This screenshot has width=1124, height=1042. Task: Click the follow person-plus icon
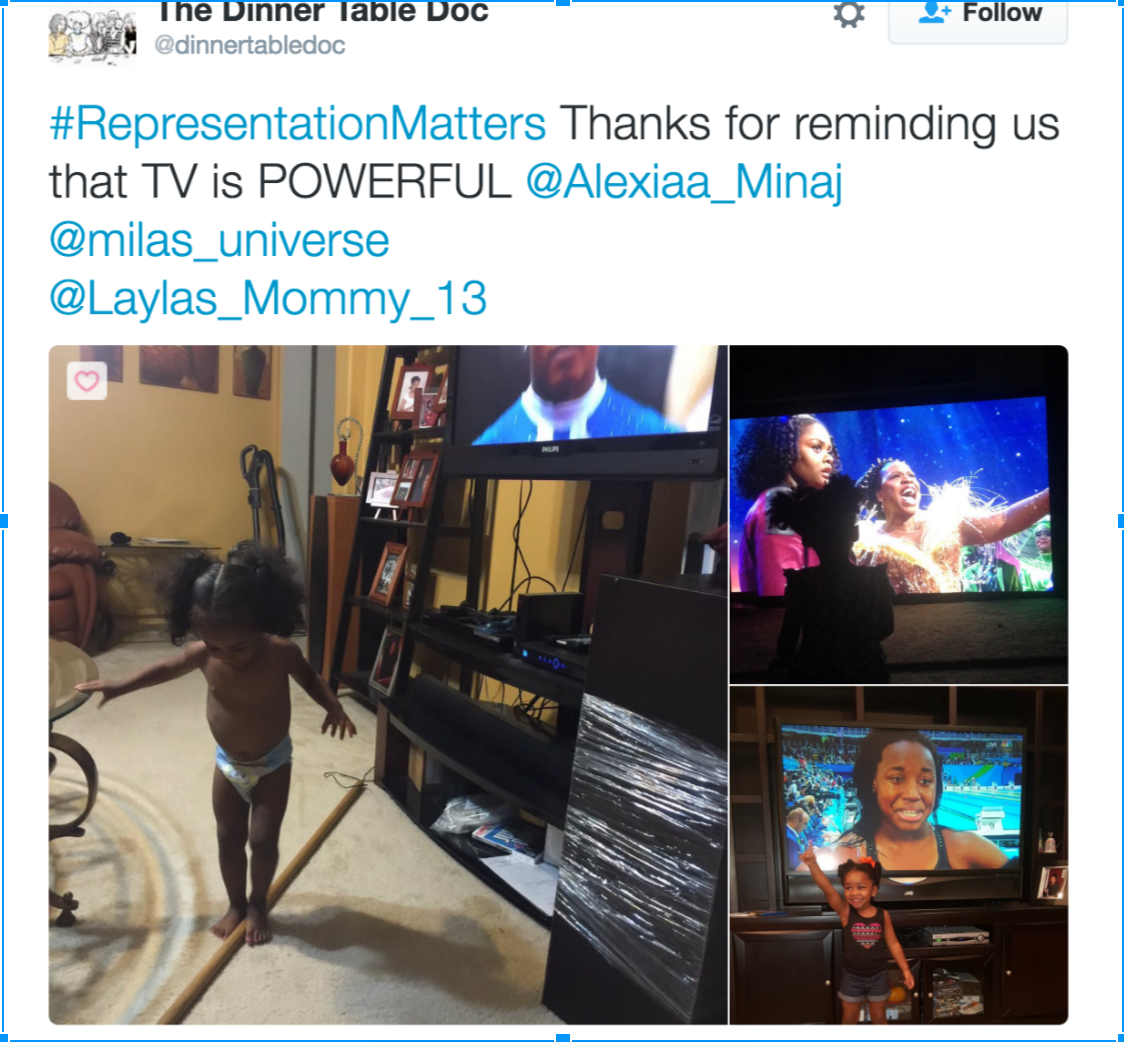coord(934,12)
